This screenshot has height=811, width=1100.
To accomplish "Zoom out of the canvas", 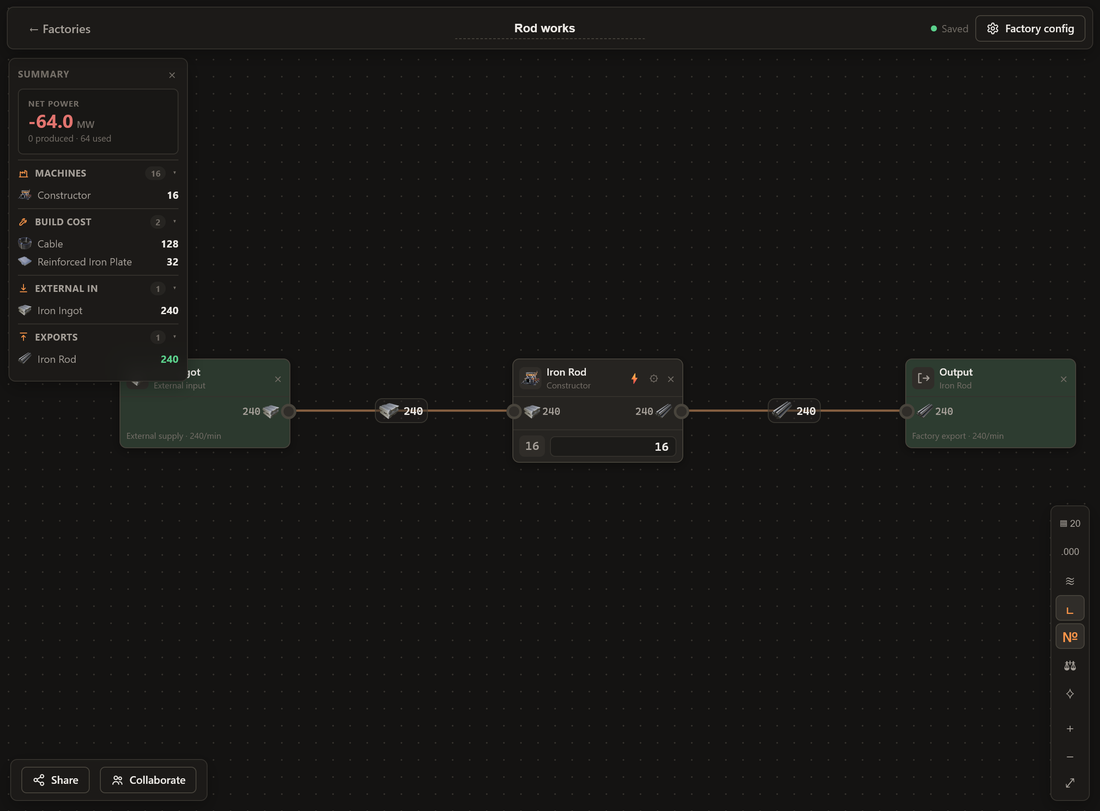I will click(x=1070, y=757).
